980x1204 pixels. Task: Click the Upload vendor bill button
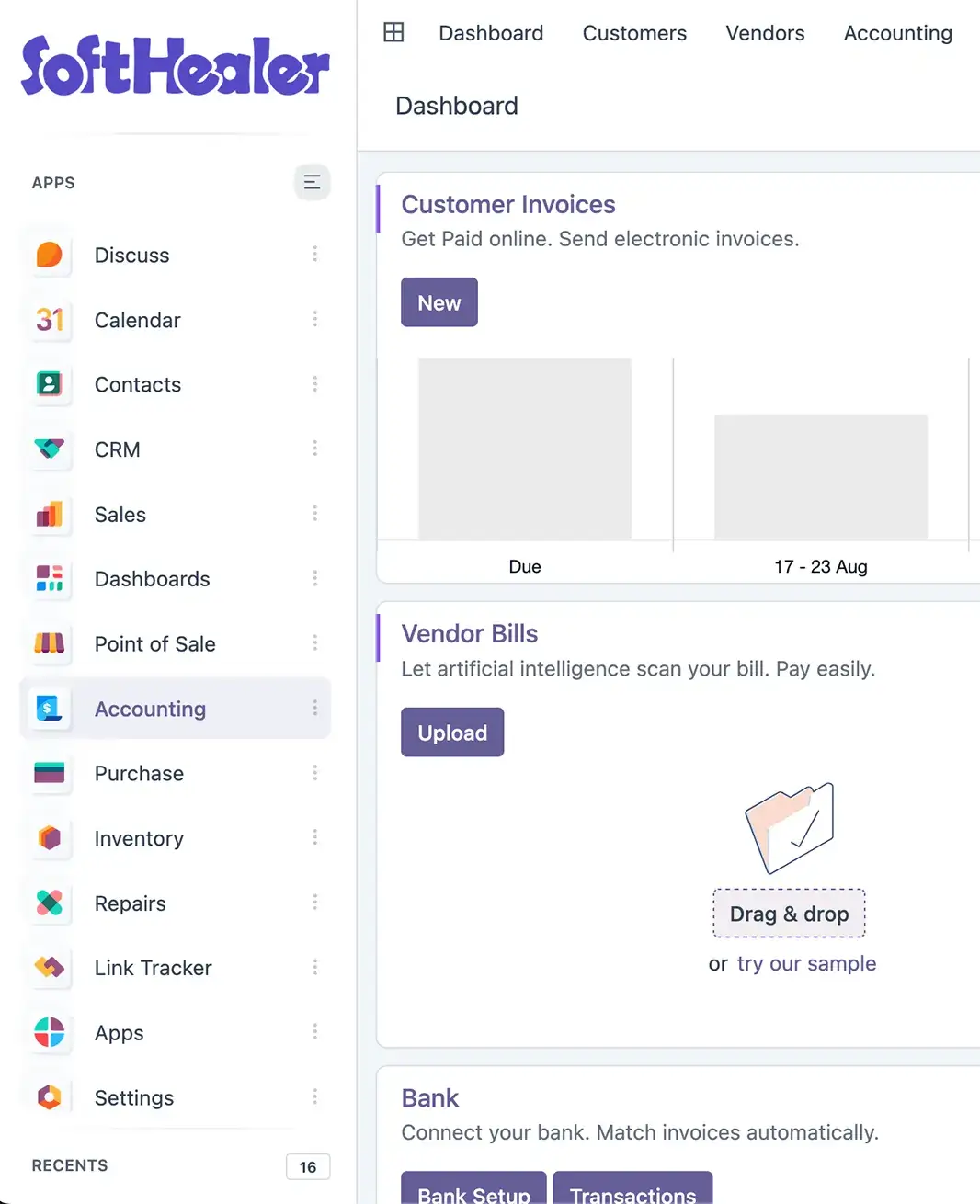[452, 733]
